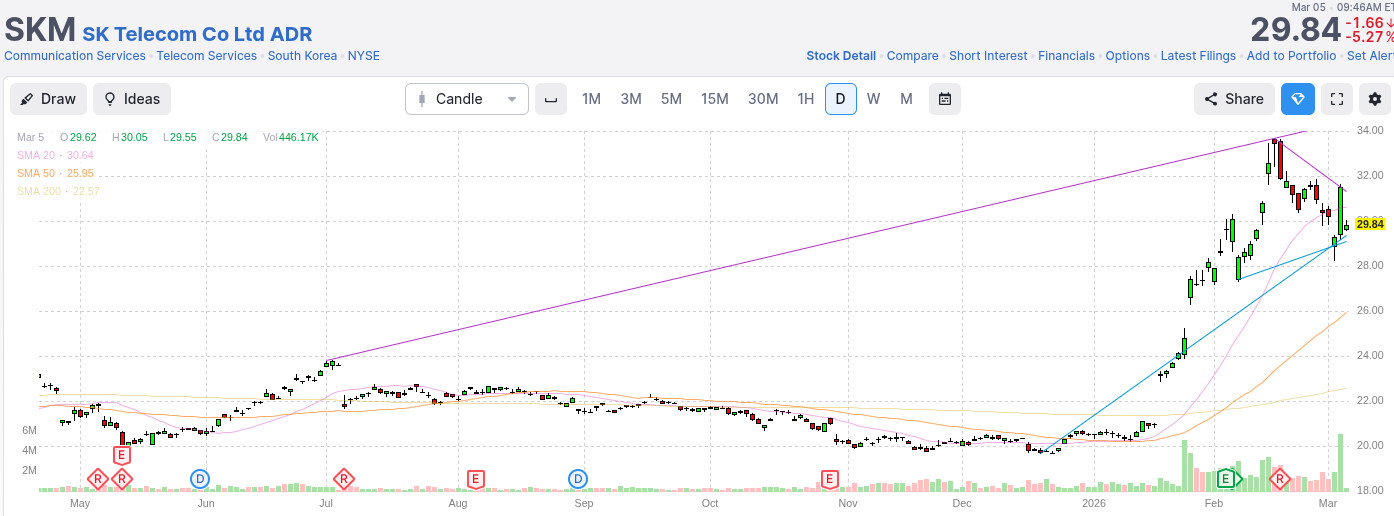Click the blue diamond elite icon
The image size is (1394, 516).
(x=1298, y=99)
